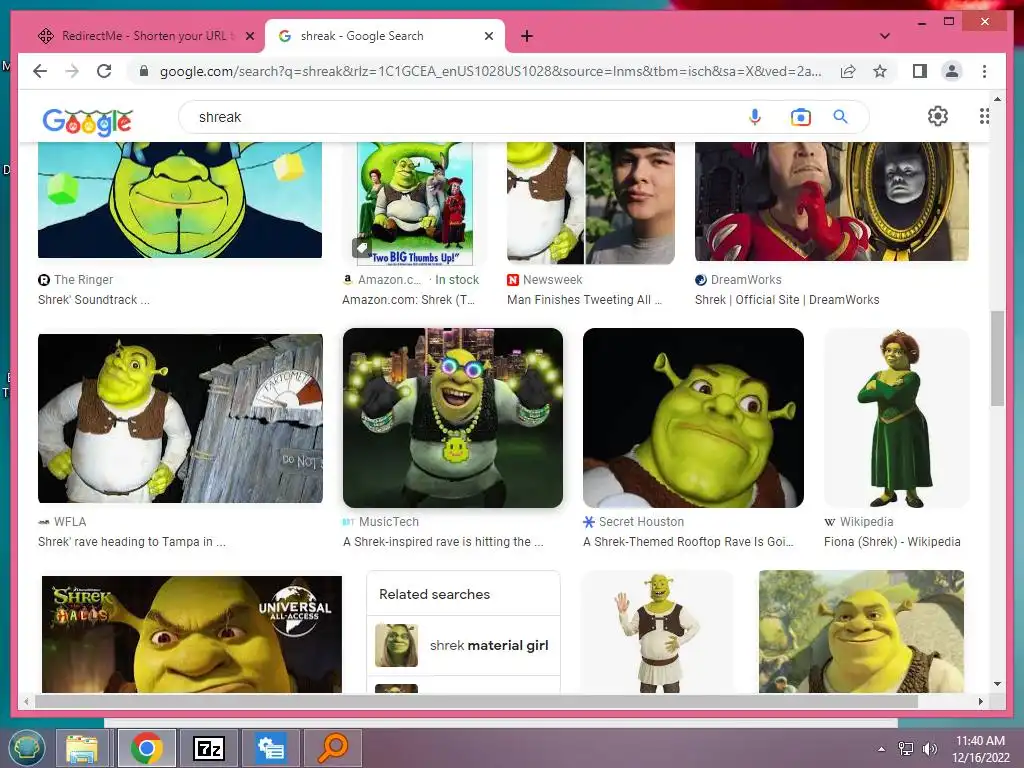Open the waving Shrek costume image

(657, 632)
